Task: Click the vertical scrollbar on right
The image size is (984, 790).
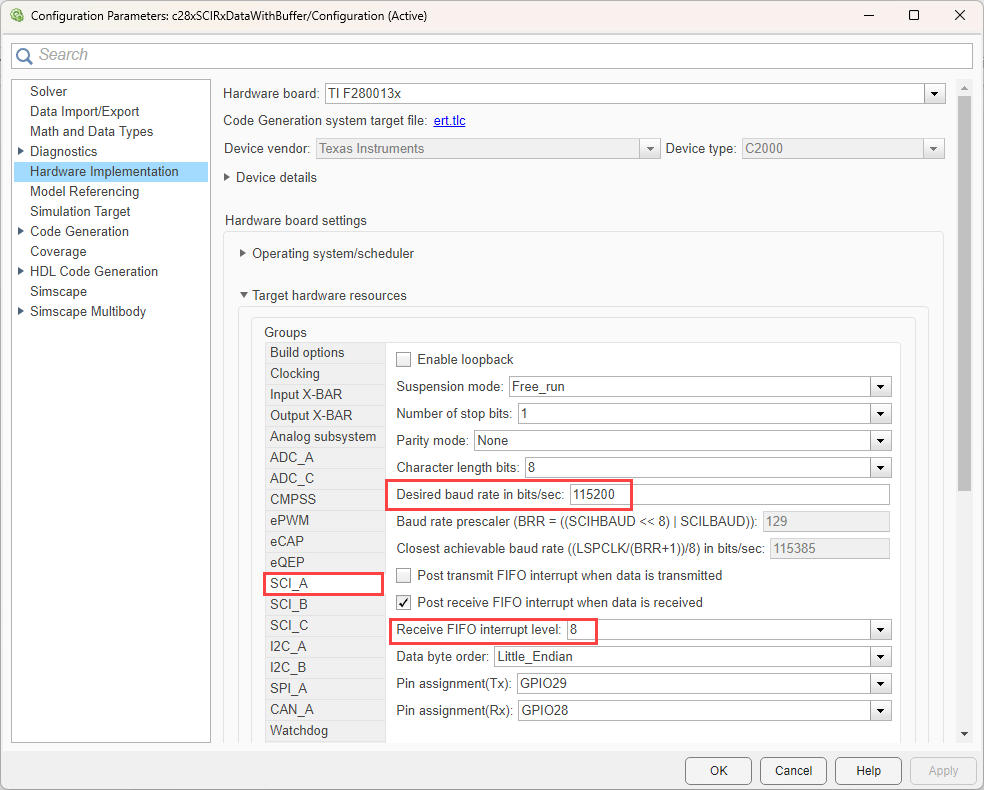Action: [x=964, y=300]
